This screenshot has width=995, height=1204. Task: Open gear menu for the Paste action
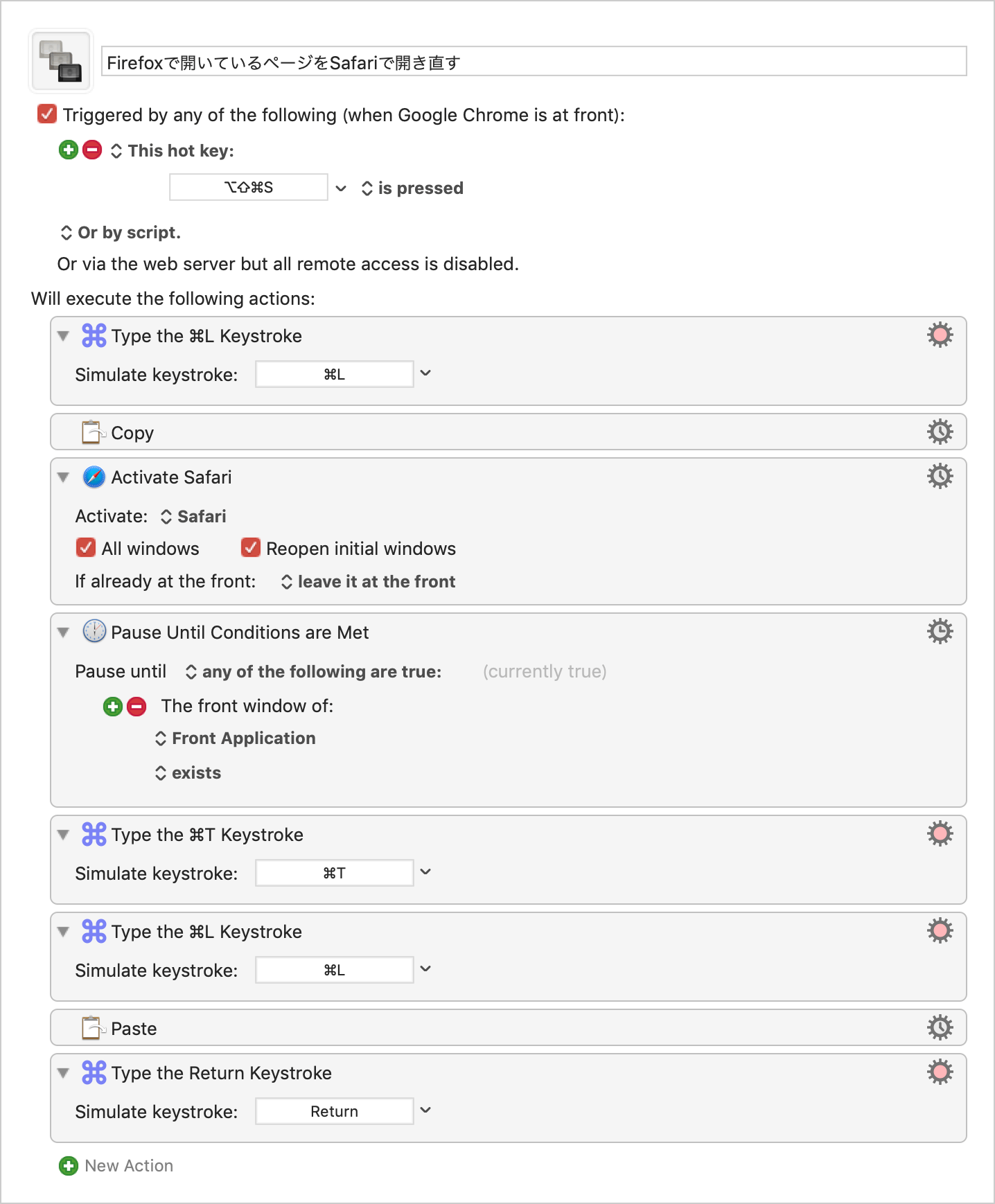click(940, 1028)
